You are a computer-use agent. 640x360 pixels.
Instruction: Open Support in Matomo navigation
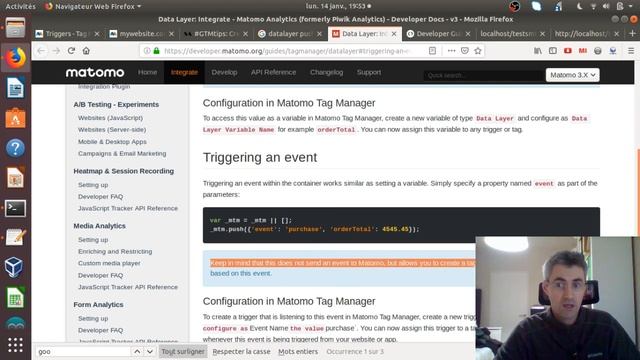point(369,72)
